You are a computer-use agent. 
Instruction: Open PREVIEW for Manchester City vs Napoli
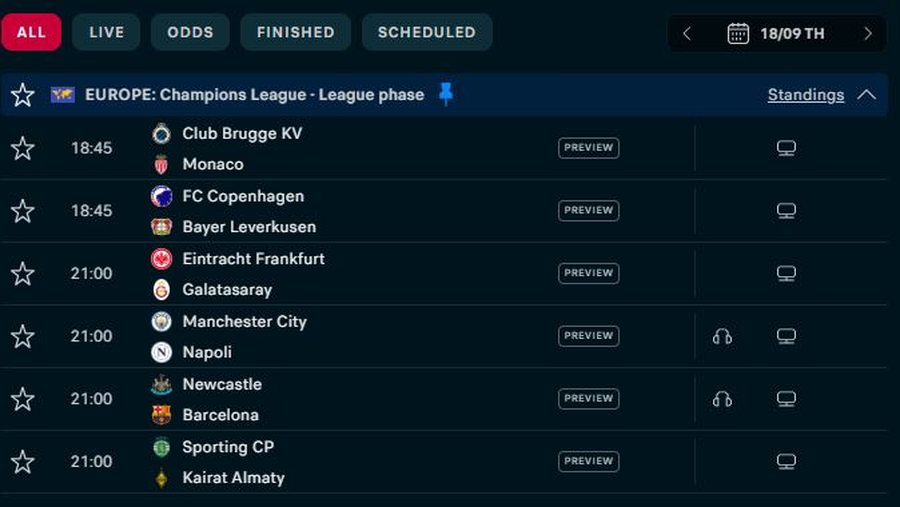[588, 336]
